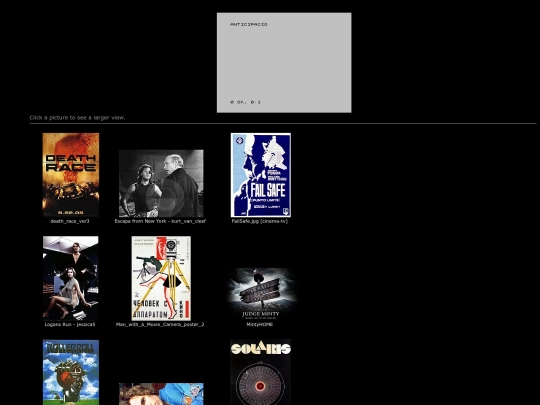
Task: Click the MintyHOME caption
Action: tap(260, 324)
